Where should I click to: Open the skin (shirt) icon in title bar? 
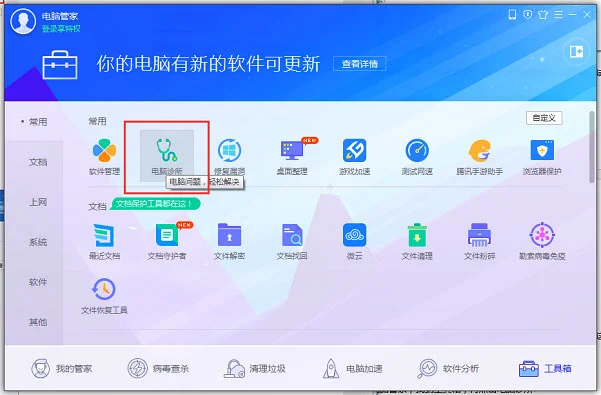point(543,15)
